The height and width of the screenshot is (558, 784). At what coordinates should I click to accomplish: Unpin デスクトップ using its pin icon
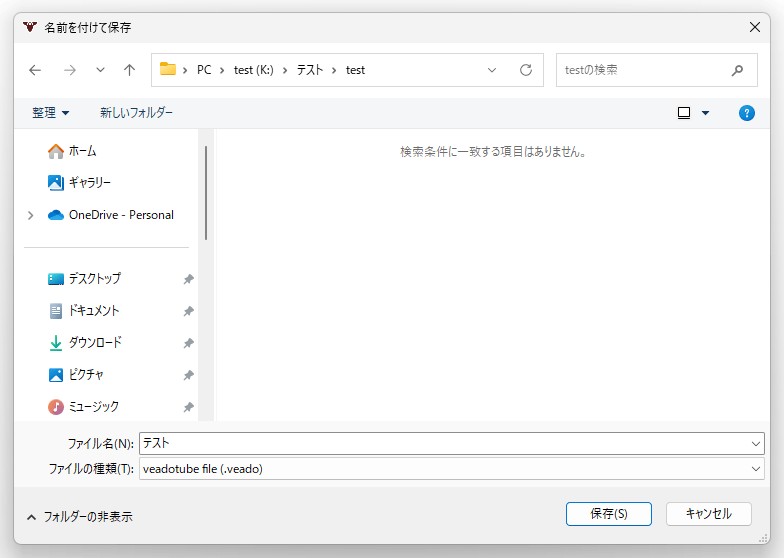pos(188,280)
